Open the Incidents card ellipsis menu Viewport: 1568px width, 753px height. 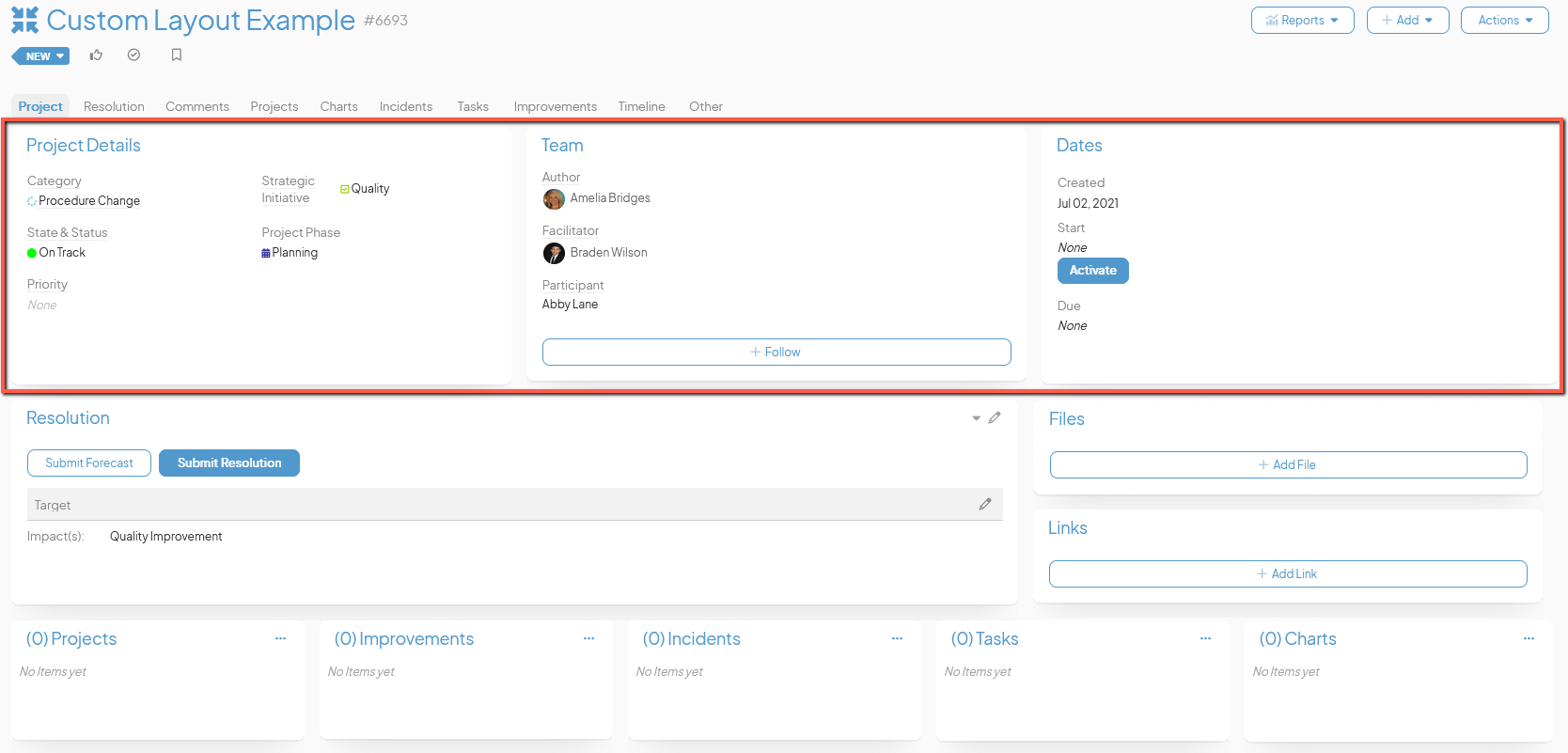(897, 638)
